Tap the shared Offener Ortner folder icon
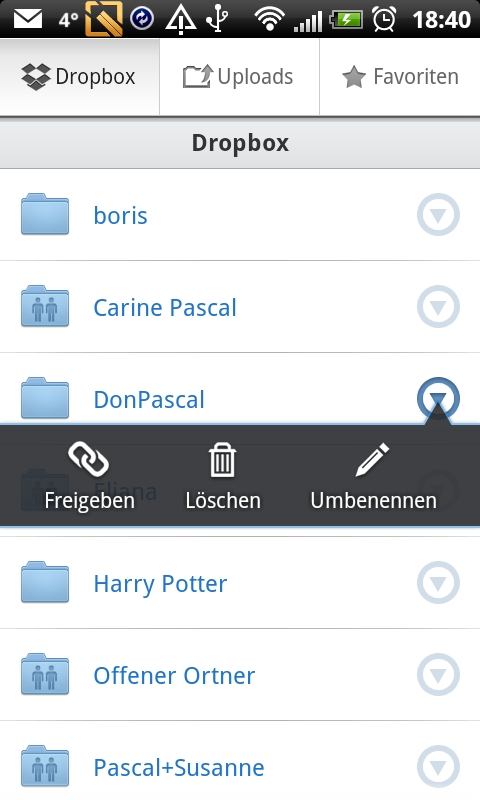 (45, 674)
